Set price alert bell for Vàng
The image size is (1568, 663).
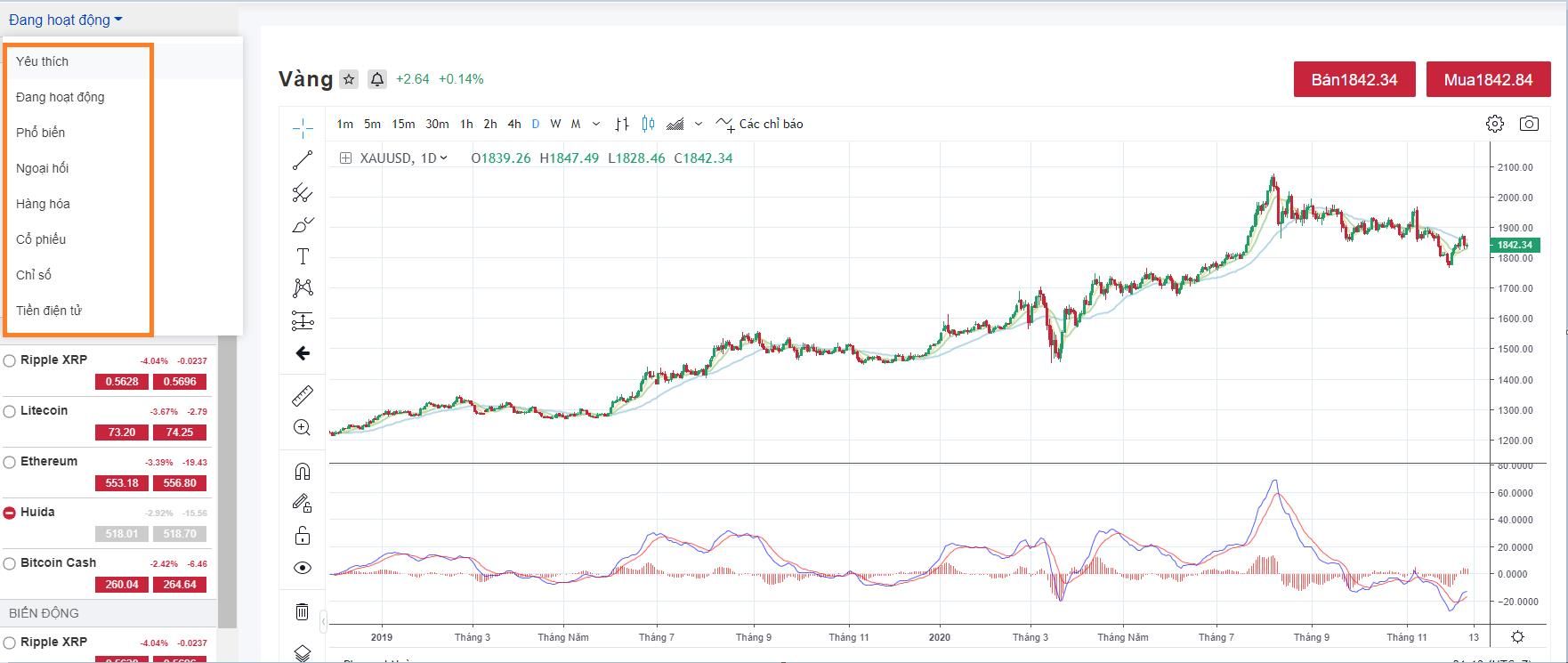(x=377, y=79)
